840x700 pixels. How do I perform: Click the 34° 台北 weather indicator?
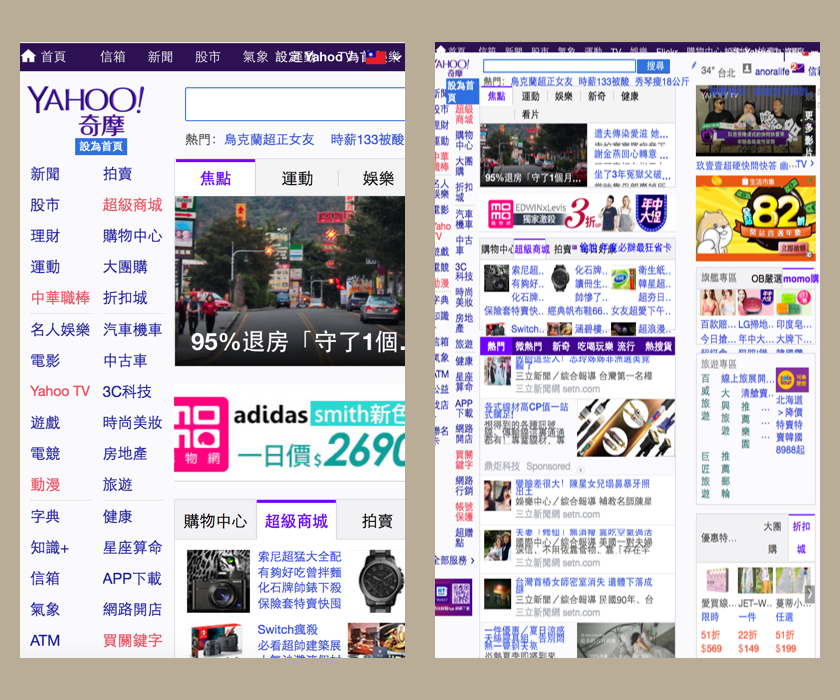click(x=718, y=71)
